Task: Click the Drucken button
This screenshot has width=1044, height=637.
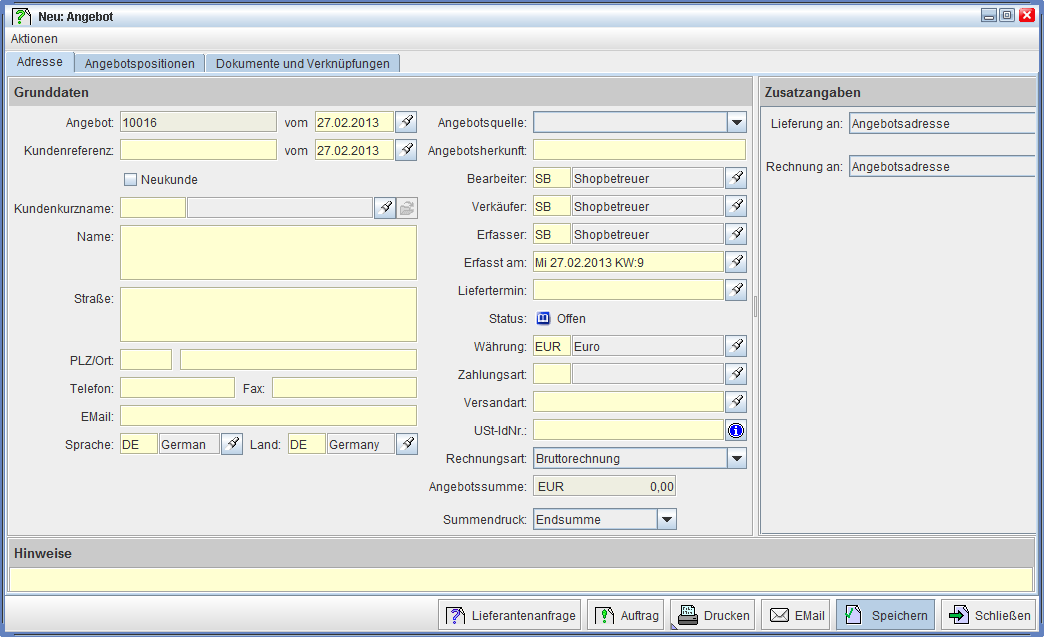Action: click(x=714, y=615)
